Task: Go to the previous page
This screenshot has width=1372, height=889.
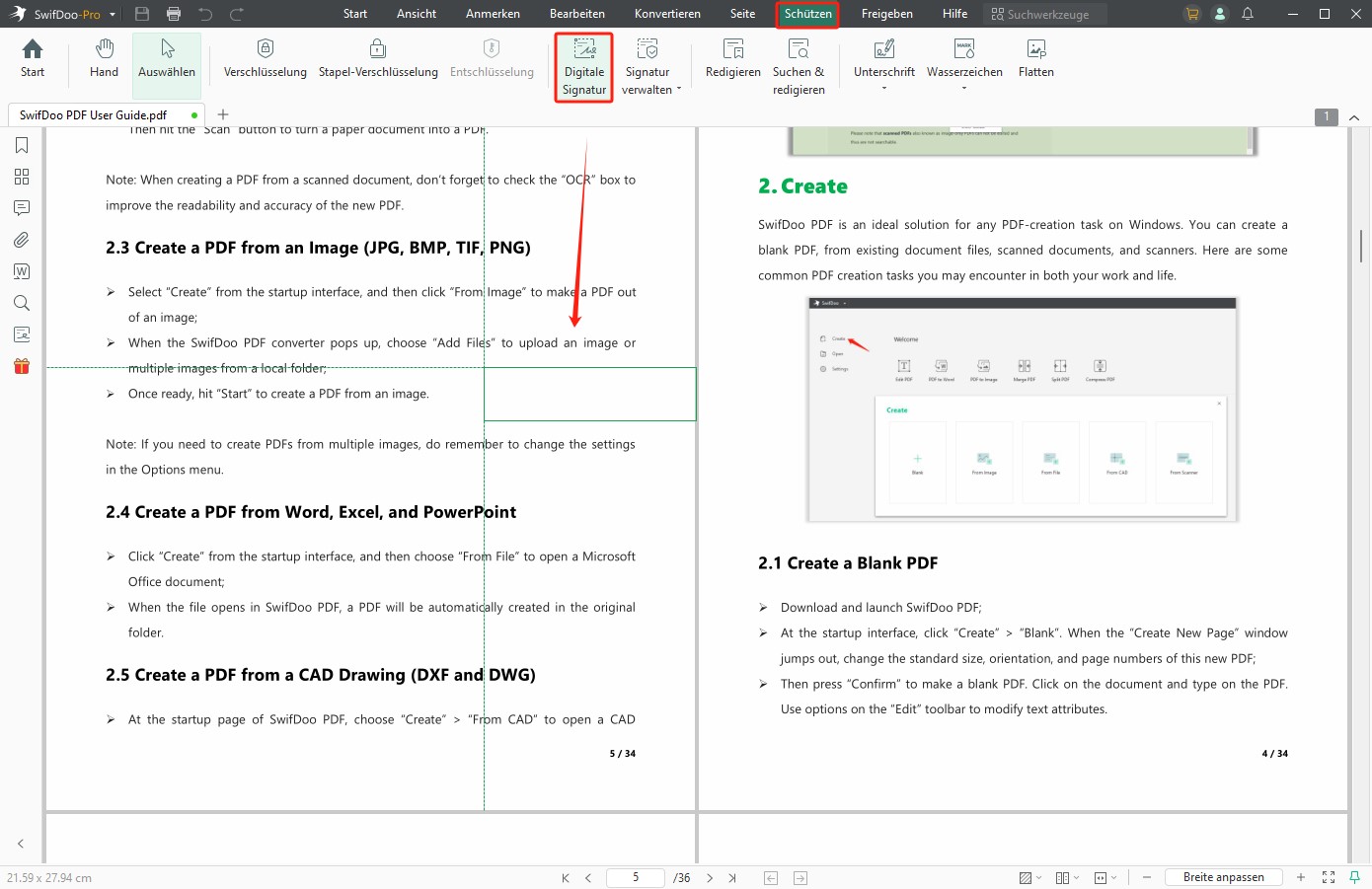Action: [x=588, y=877]
